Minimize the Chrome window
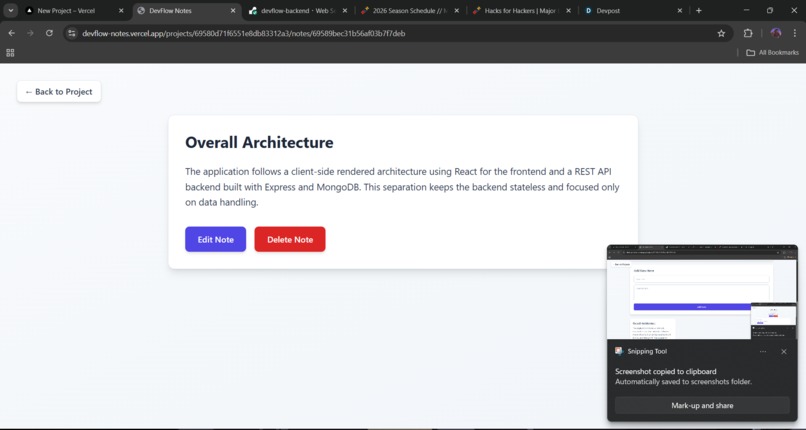Image resolution: width=806 pixels, height=430 pixels. pyautogui.click(x=746, y=10)
